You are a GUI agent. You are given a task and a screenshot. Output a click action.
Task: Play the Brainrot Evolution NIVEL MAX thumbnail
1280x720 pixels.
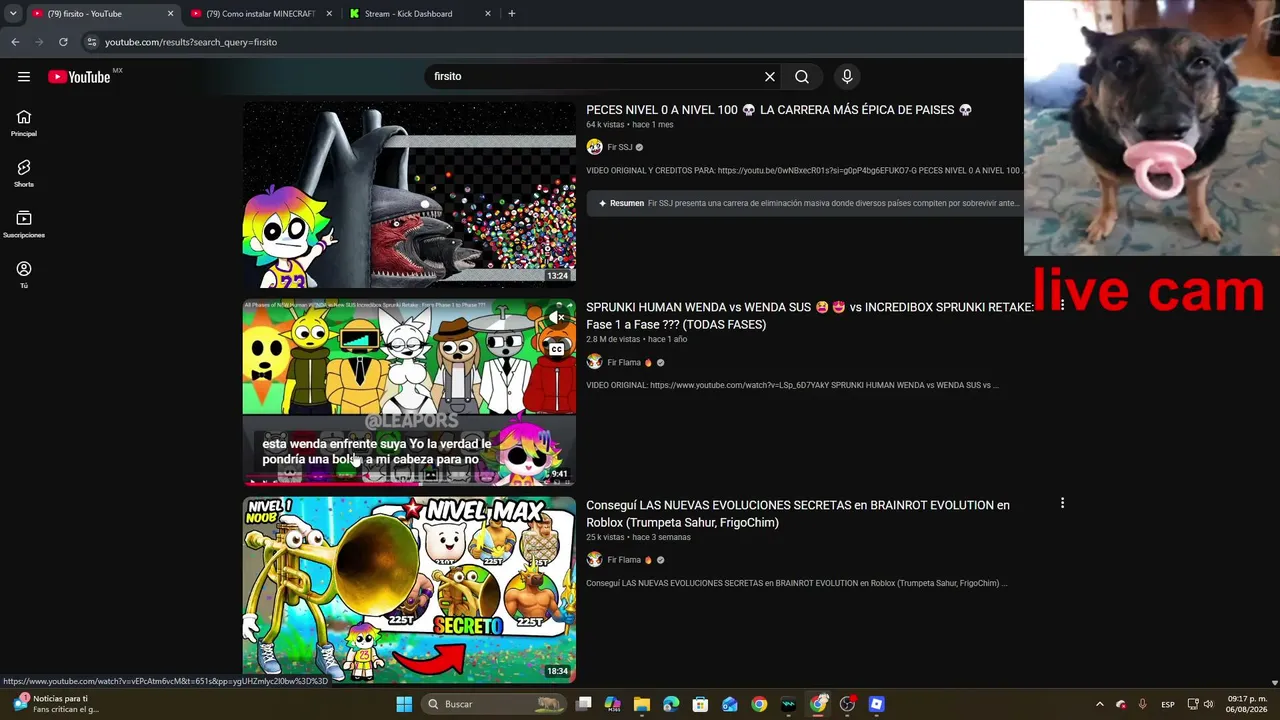pyautogui.click(x=409, y=590)
